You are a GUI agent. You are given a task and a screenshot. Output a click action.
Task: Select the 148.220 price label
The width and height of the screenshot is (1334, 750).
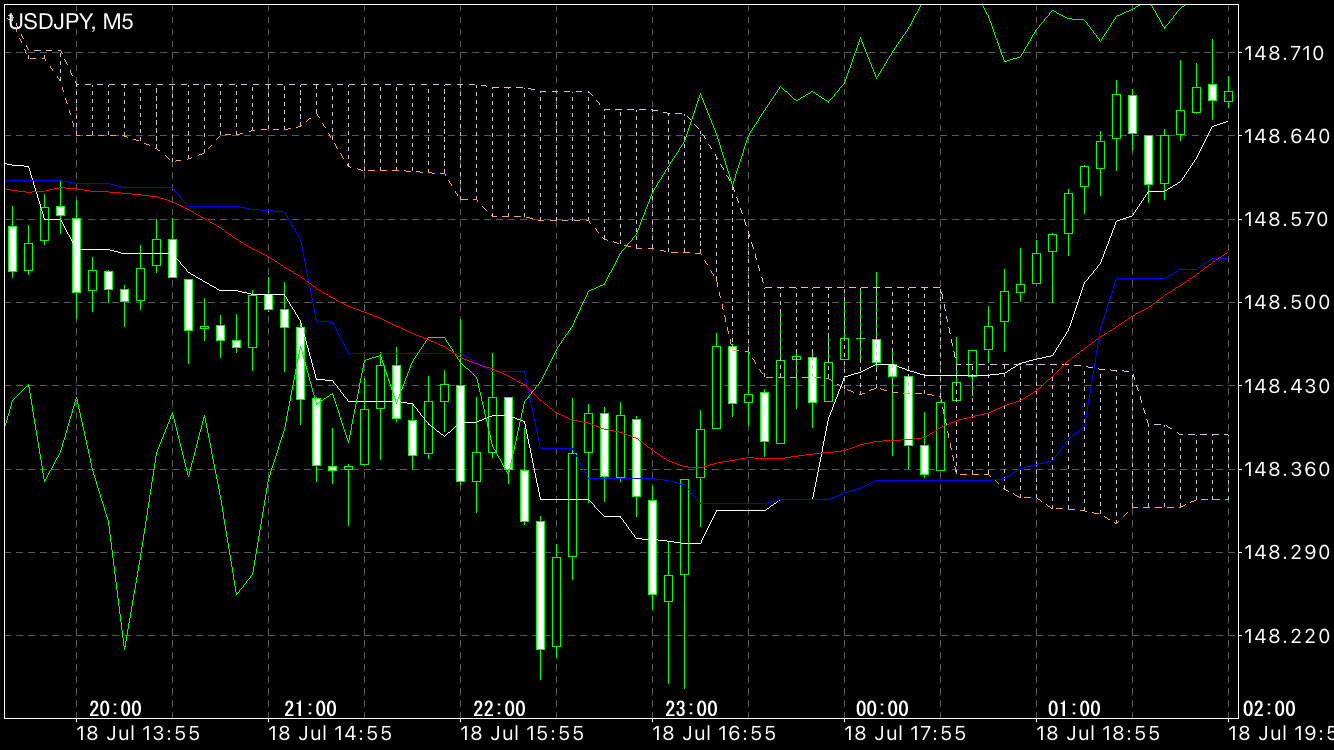pyautogui.click(x=1287, y=635)
